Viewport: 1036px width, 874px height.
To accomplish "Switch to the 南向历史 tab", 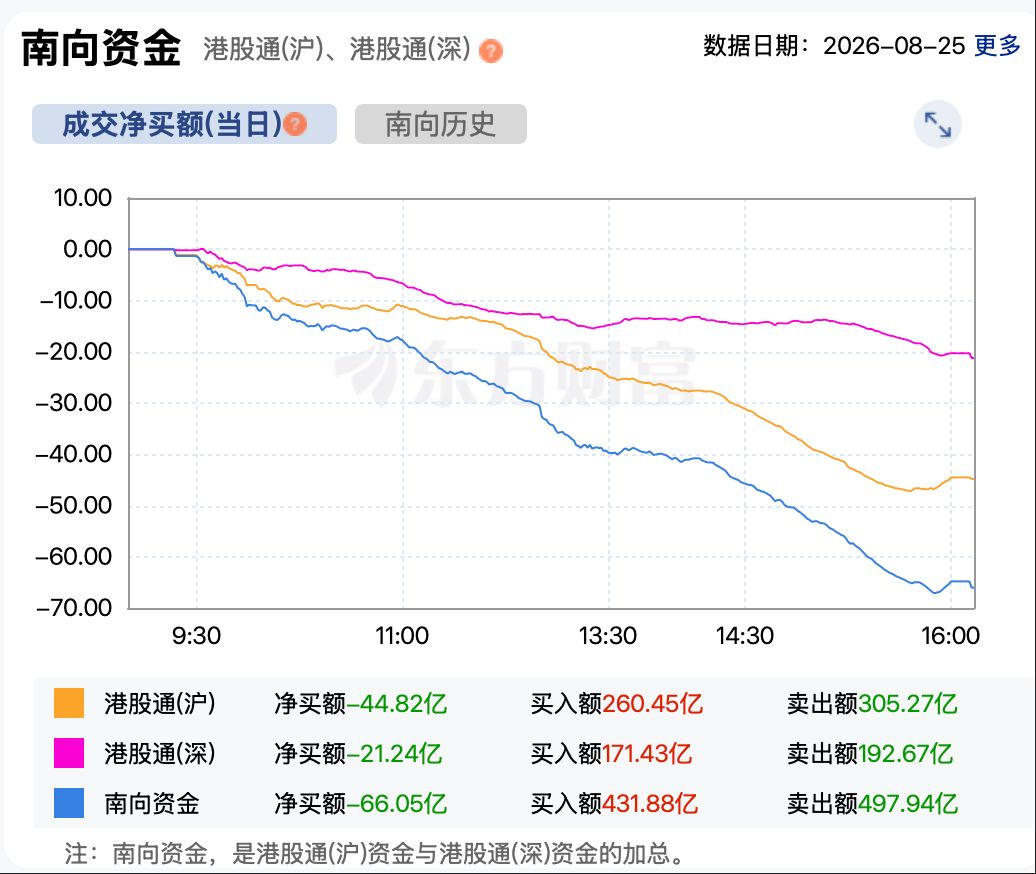I will click(441, 124).
